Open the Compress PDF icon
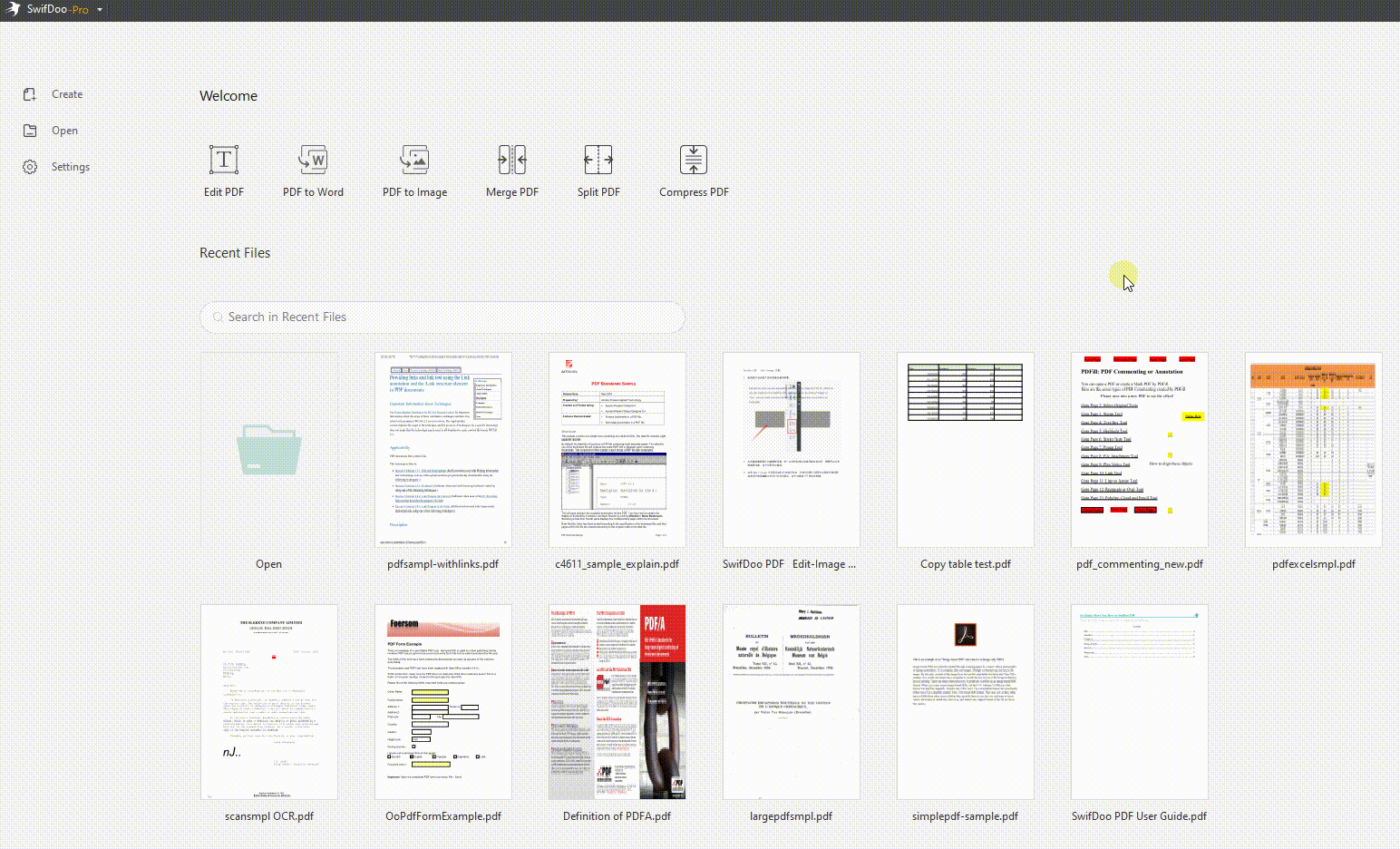 coord(694,160)
